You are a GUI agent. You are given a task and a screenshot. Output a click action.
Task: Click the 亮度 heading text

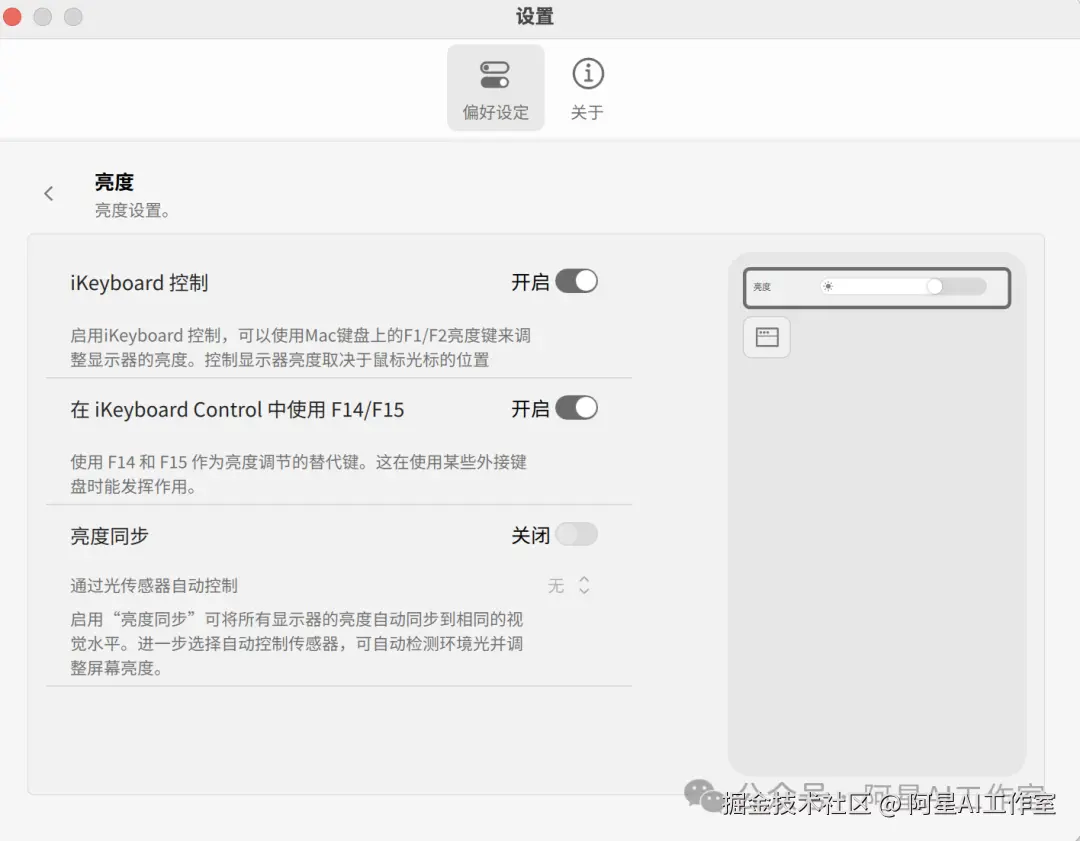(112, 181)
